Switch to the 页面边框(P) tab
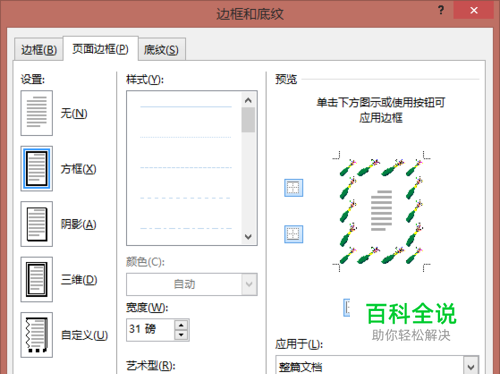The height and width of the screenshot is (374, 500). [100, 49]
